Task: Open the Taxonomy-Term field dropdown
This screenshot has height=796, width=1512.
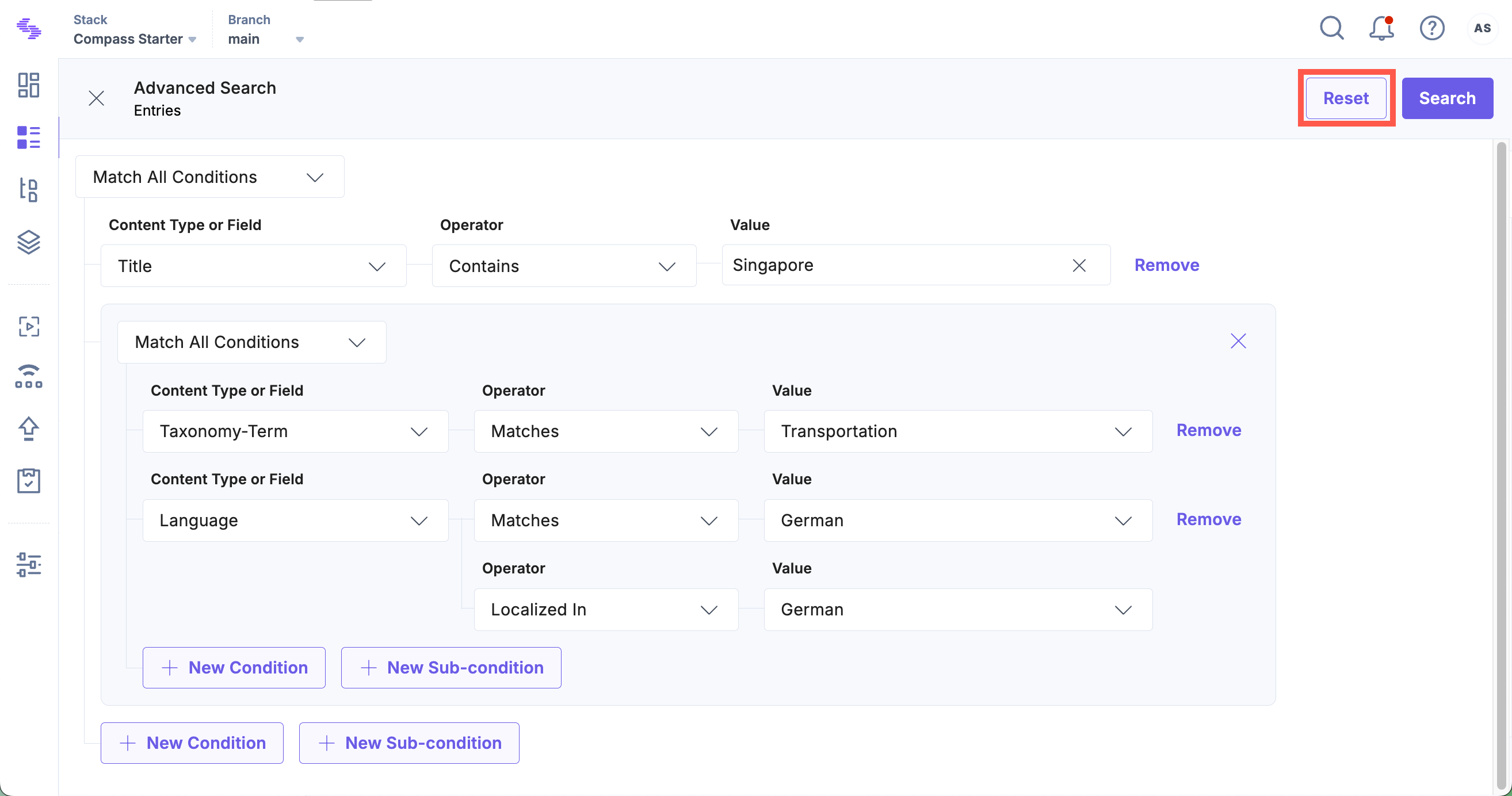Action: click(x=295, y=431)
